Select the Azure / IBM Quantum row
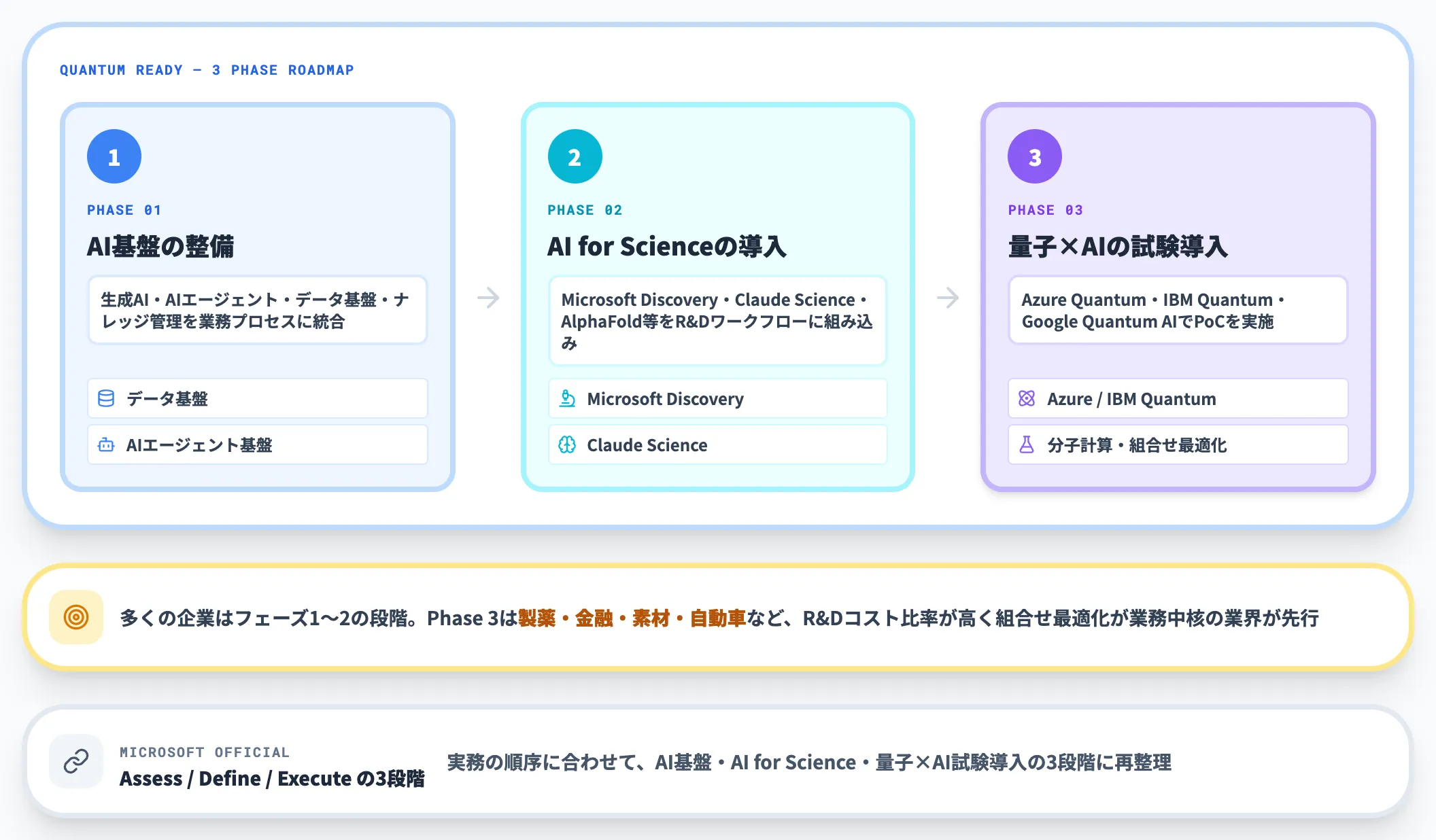Image resolution: width=1436 pixels, height=840 pixels. click(1178, 398)
